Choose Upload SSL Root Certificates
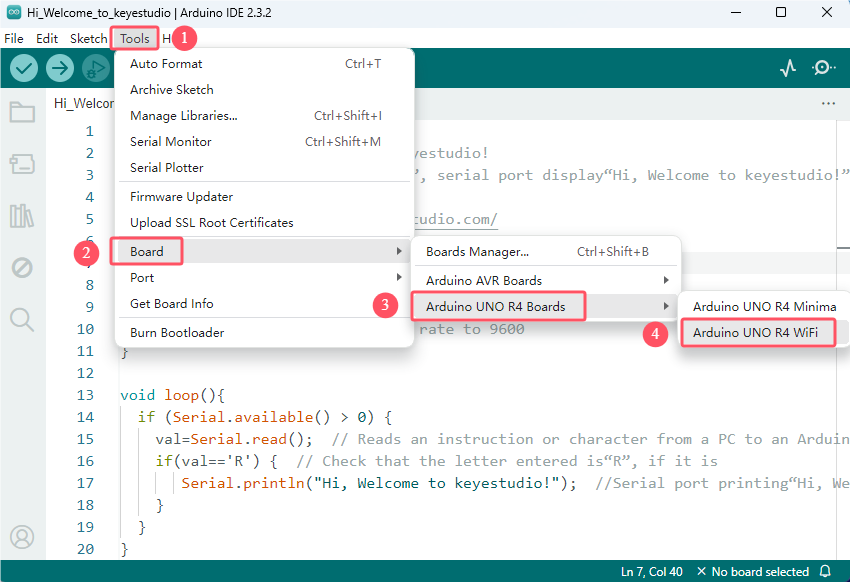Screen dimensions: 852x583 click(x=264, y=223)
